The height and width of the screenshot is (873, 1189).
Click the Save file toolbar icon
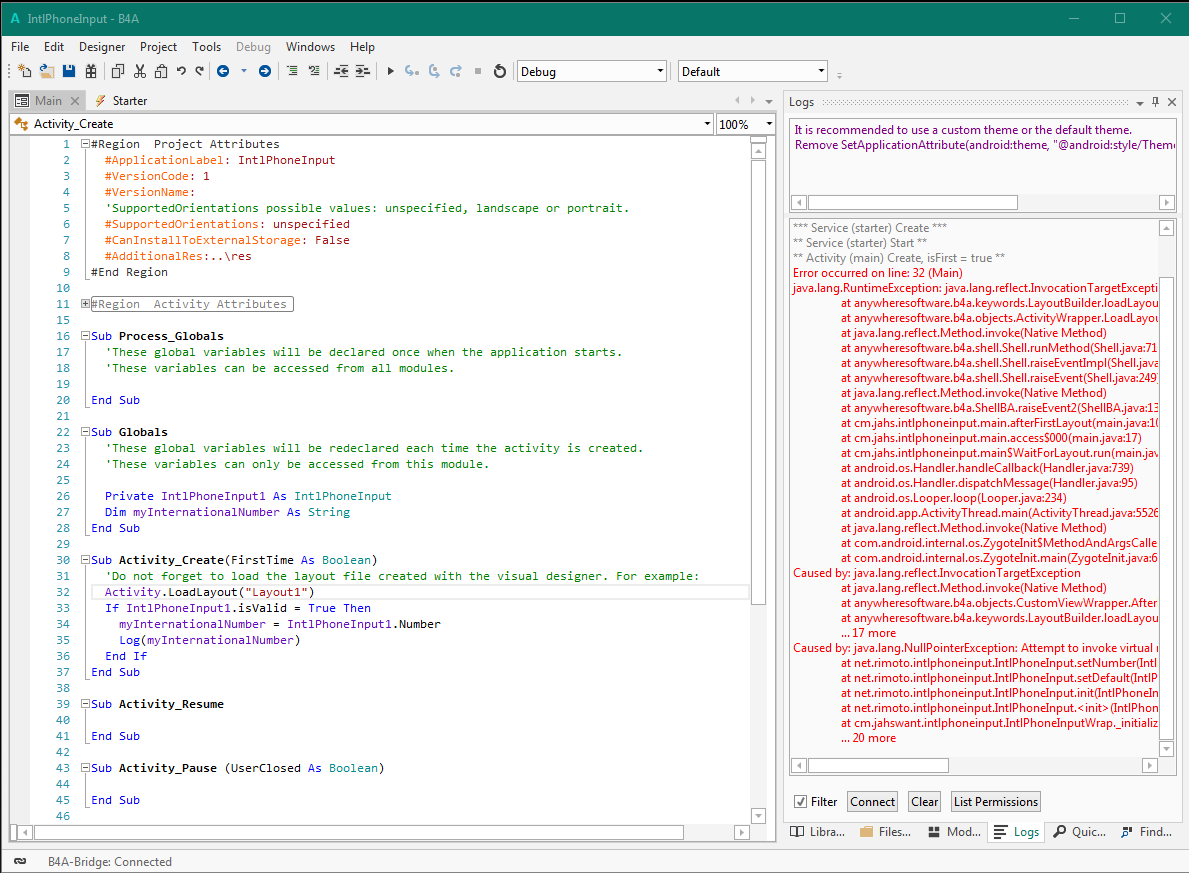click(x=69, y=71)
